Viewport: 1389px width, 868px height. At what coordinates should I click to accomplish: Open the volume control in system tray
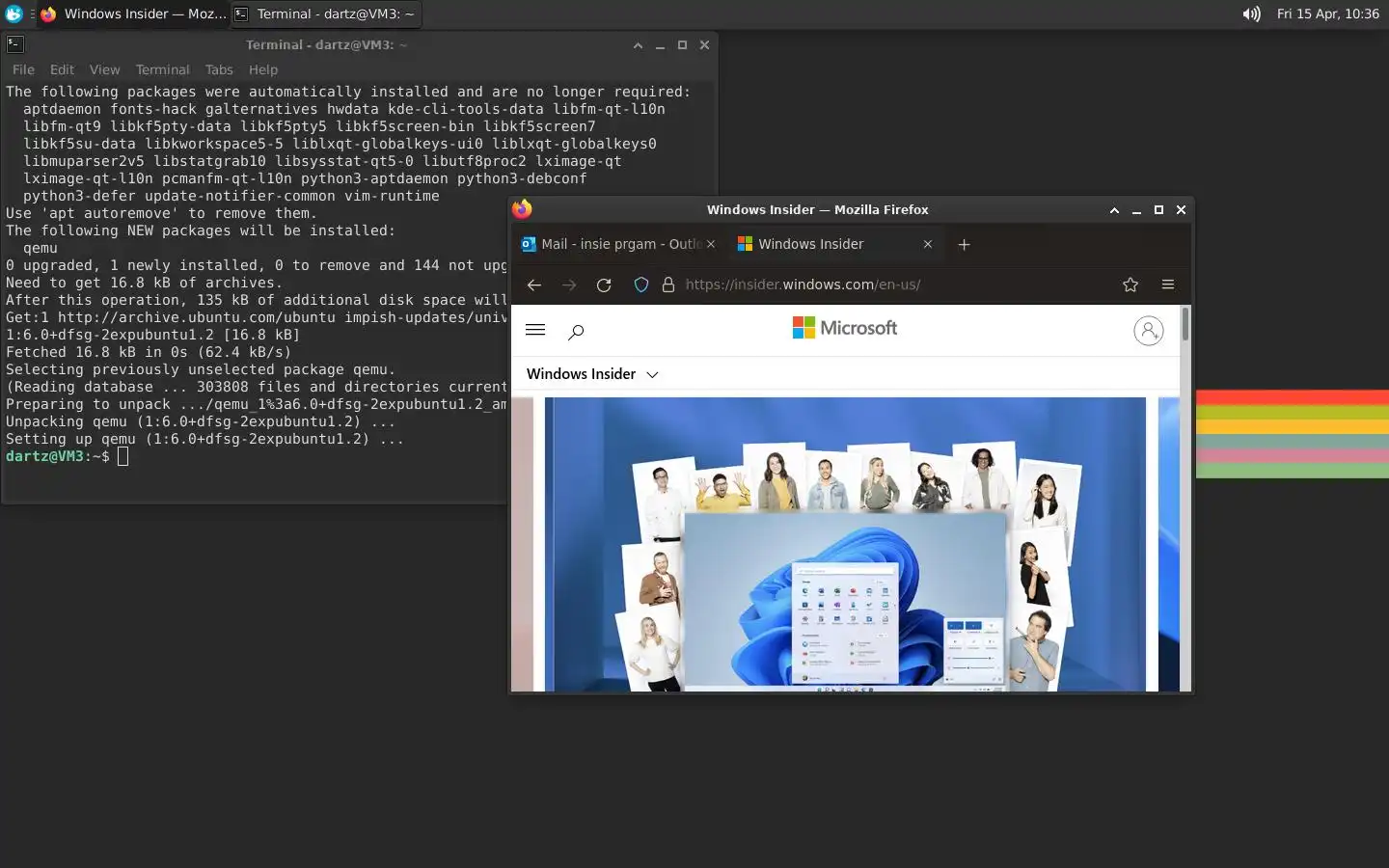point(1251,14)
